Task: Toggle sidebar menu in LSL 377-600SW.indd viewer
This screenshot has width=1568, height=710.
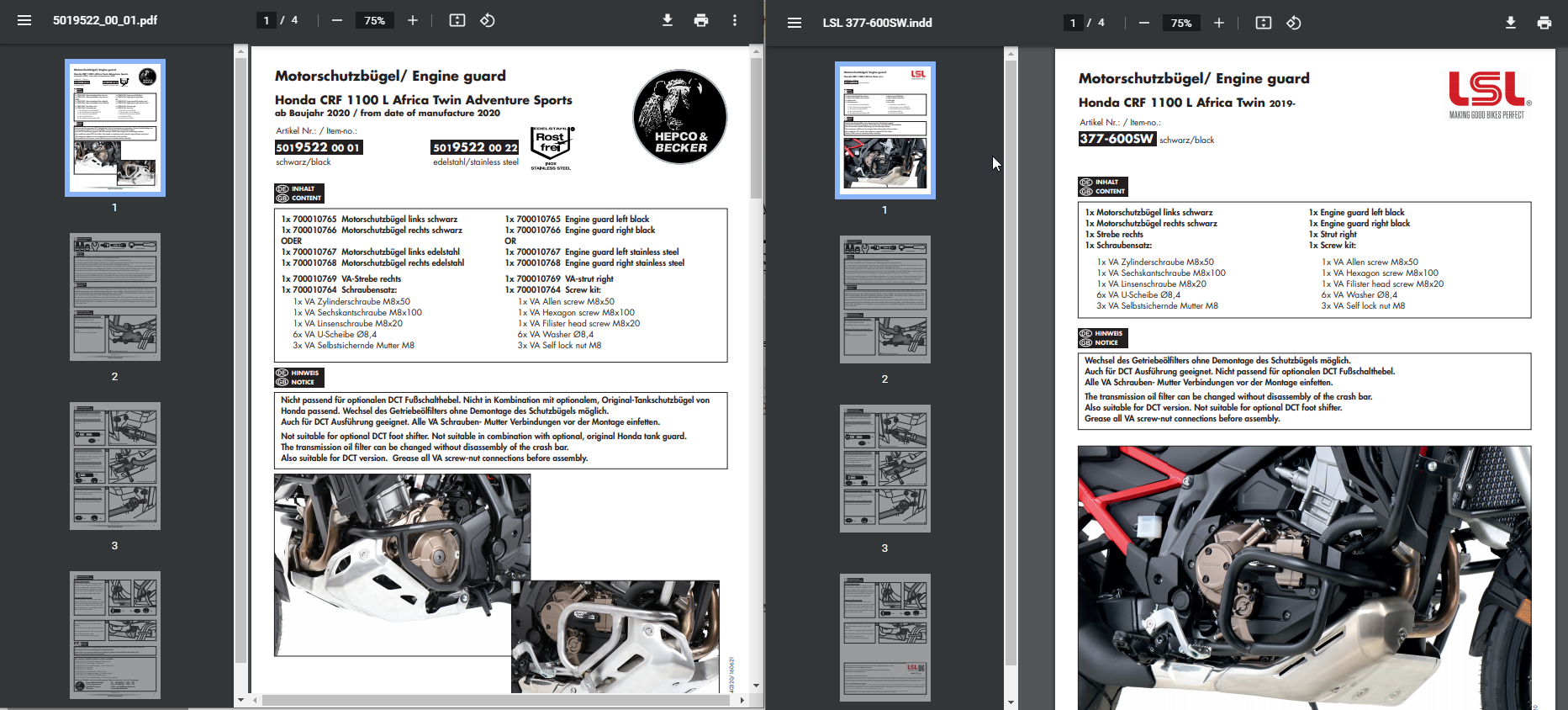Action: click(x=794, y=23)
